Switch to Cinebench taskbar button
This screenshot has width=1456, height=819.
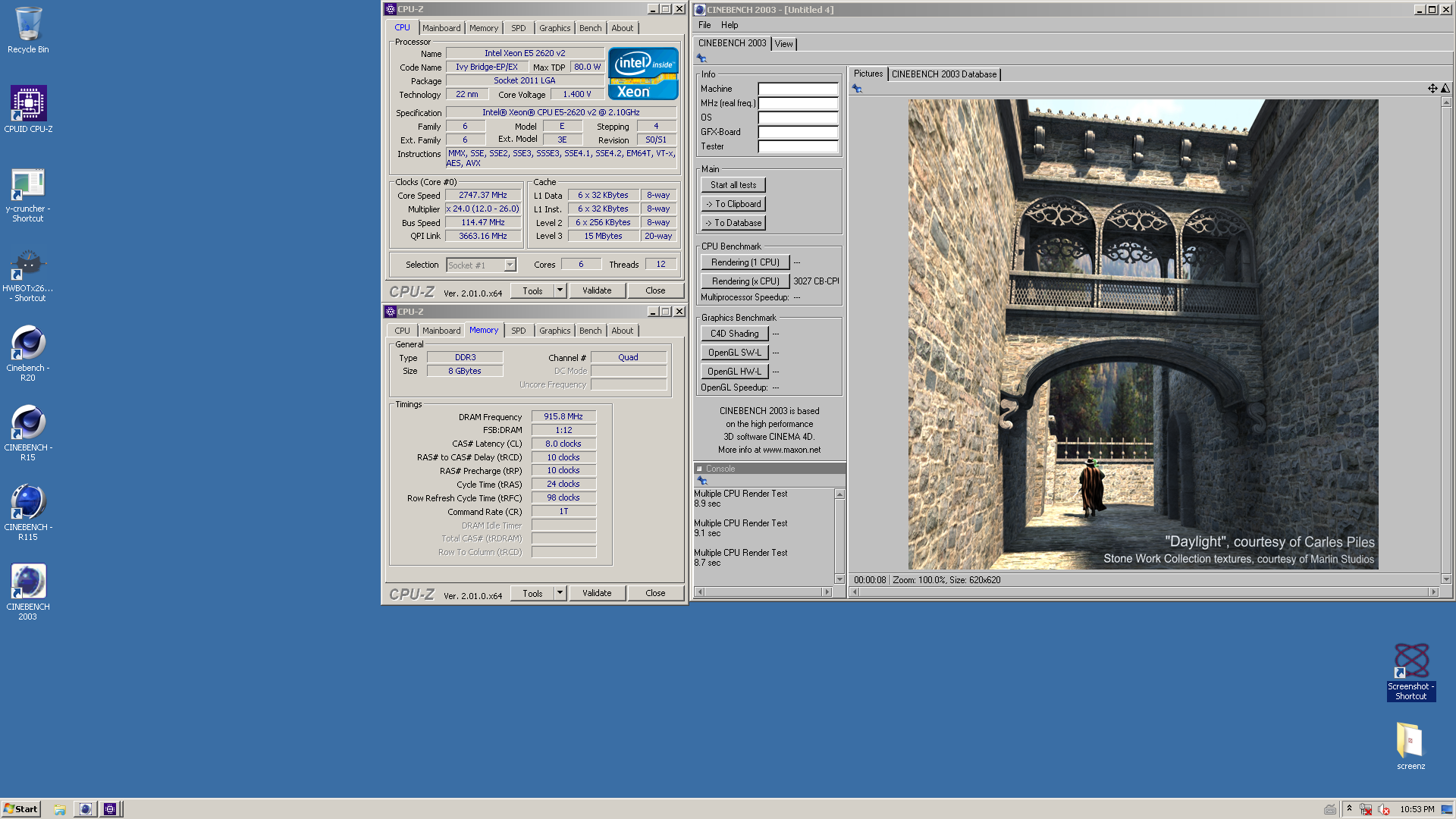coord(86,809)
